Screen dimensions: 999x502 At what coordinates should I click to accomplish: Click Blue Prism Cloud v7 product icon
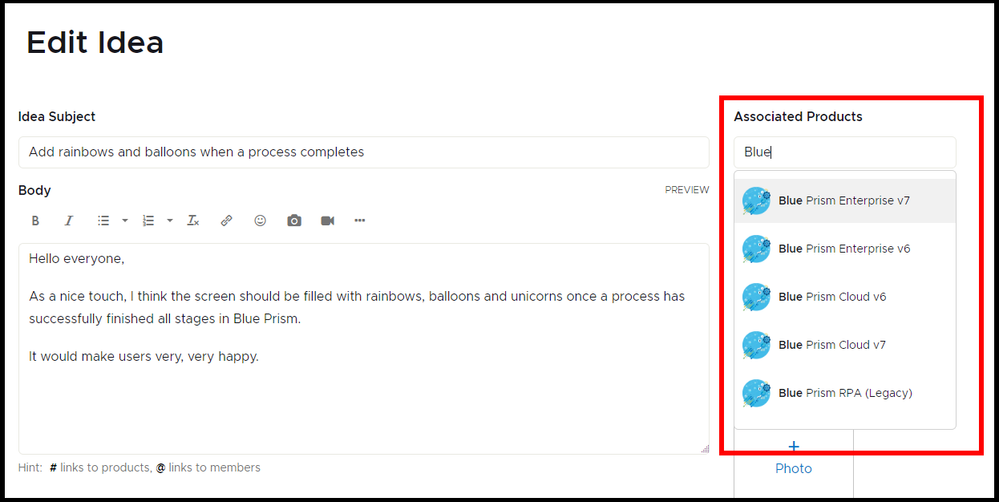(x=756, y=345)
